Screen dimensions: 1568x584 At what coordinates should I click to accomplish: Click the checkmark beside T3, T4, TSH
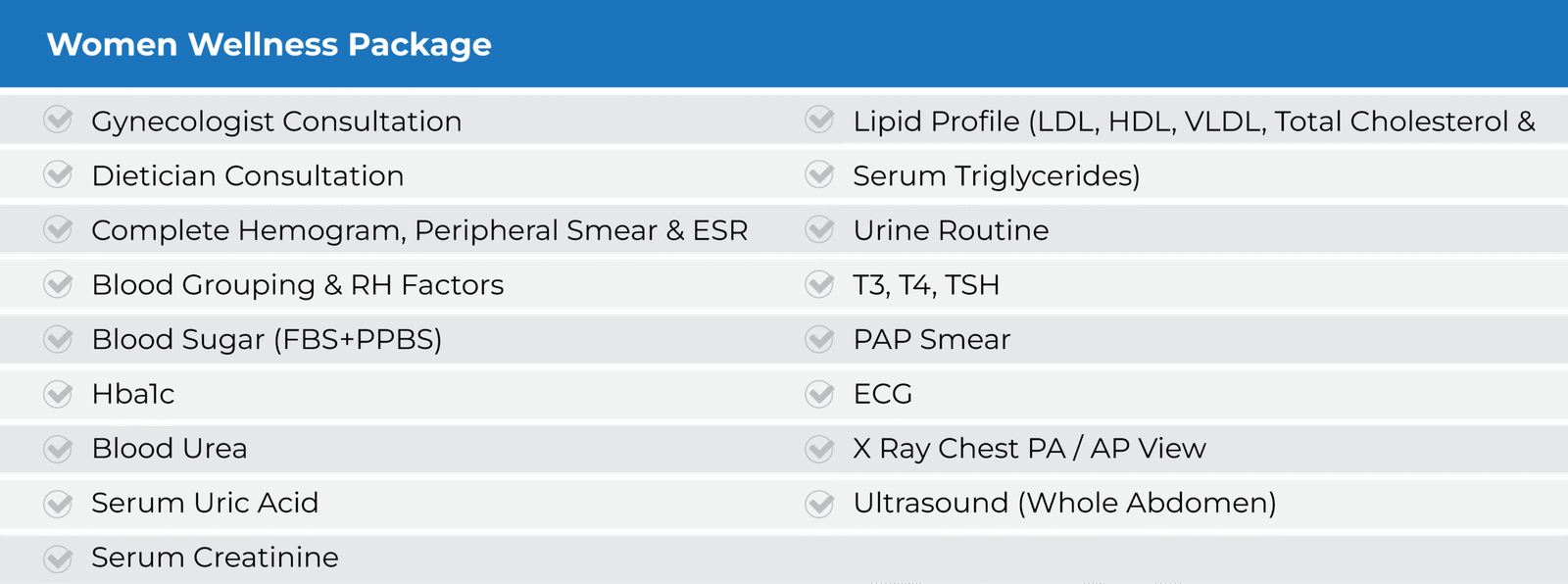coord(819,284)
